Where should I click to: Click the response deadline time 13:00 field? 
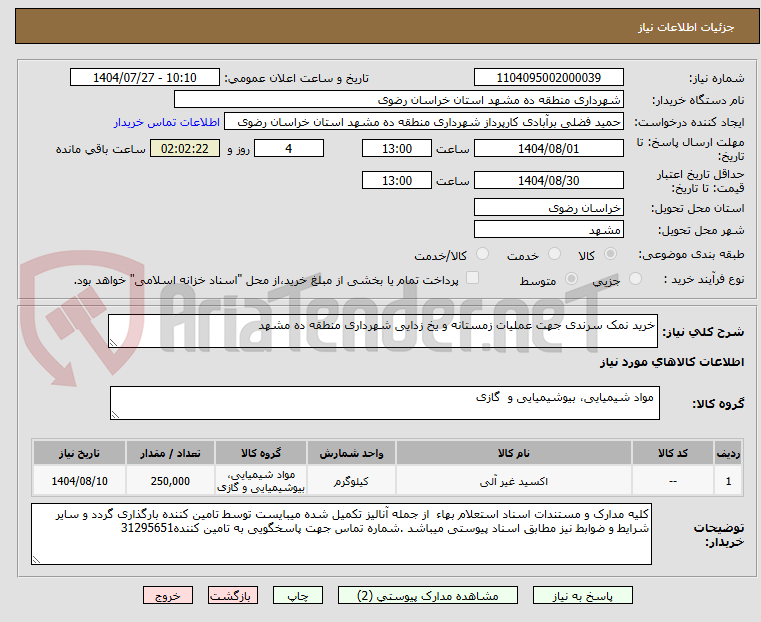pos(397,148)
